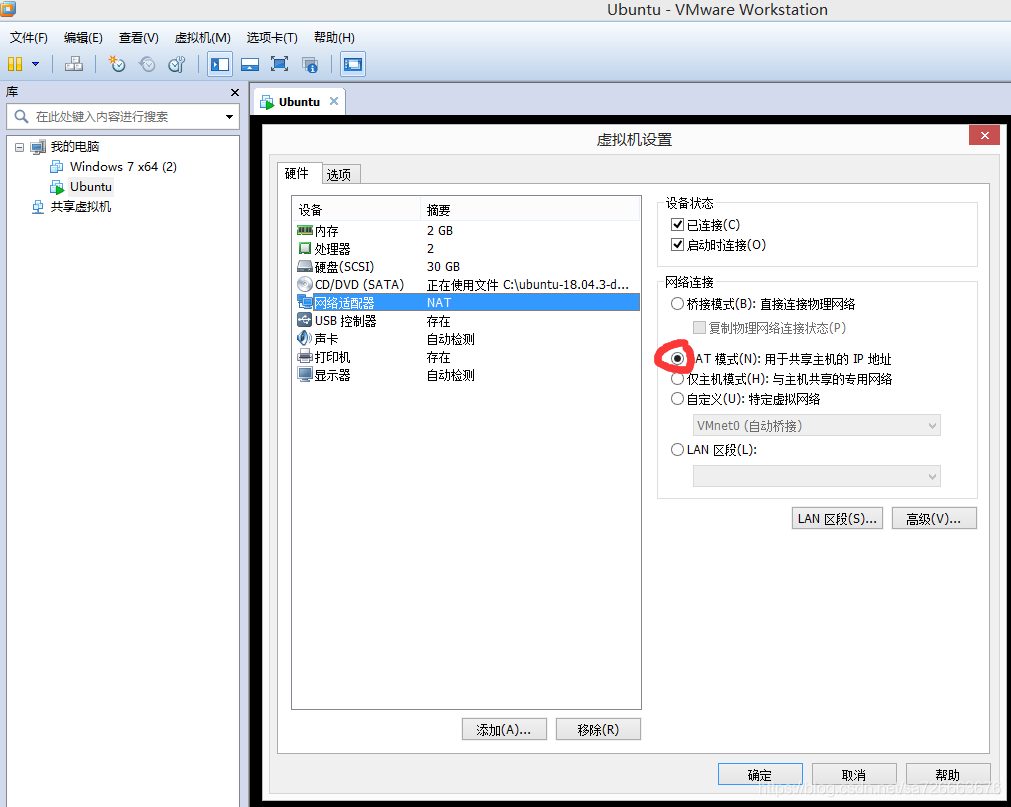Click the 移除(R) button

click(x=598, y=729)
